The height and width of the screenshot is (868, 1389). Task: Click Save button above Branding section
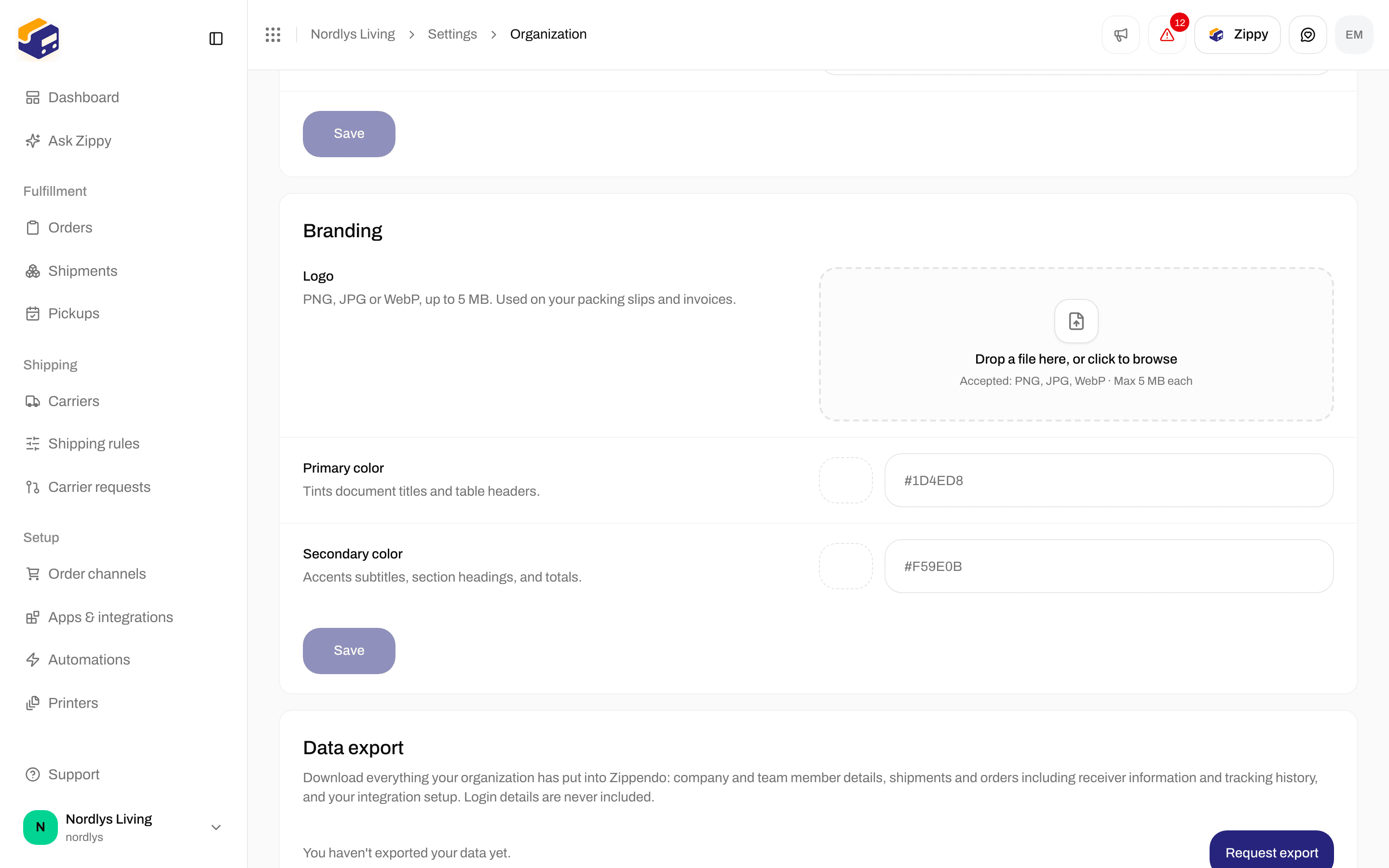tap(349, 134)
